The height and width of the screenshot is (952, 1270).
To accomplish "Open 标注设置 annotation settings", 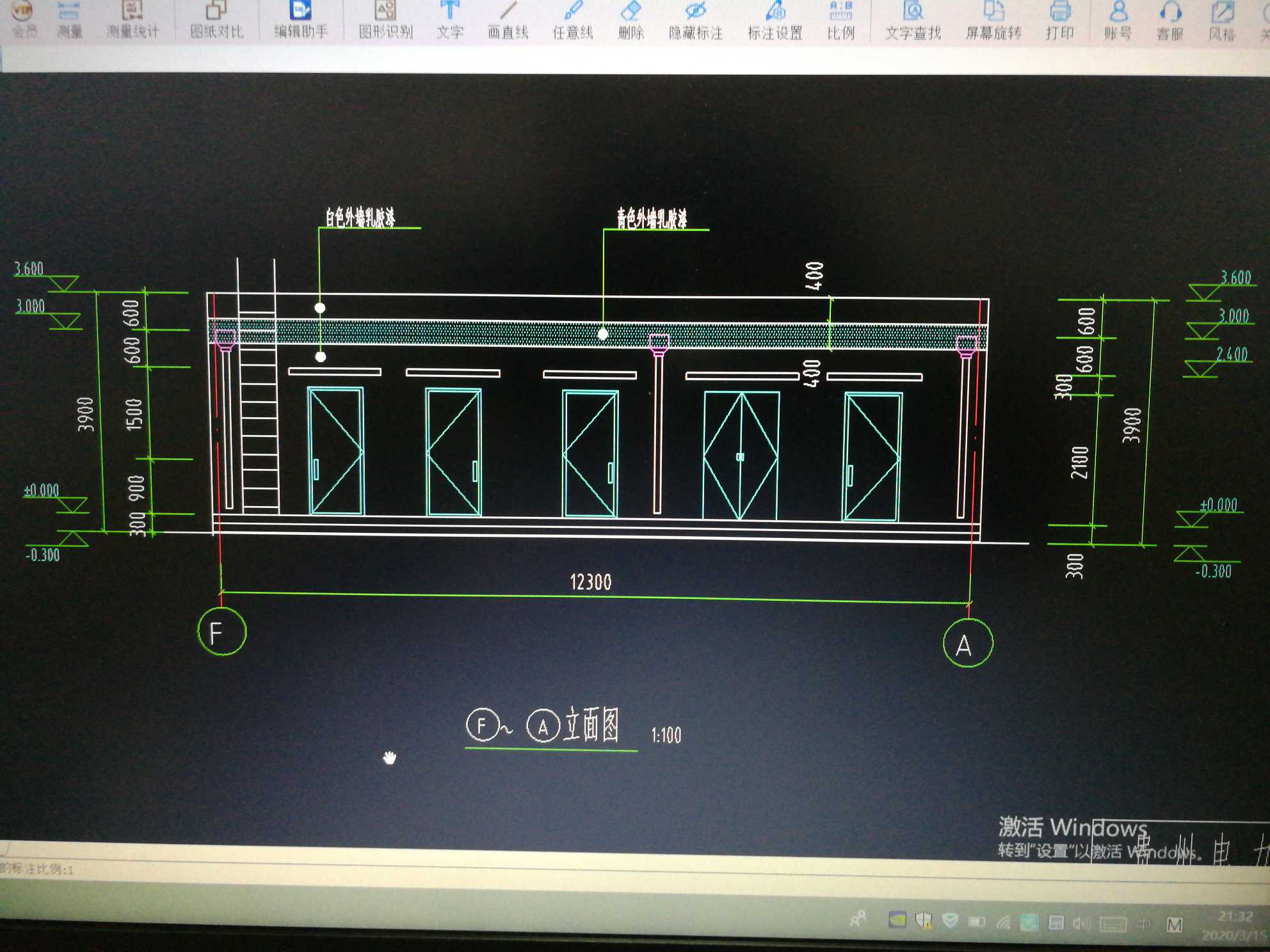I will pyautogui.click(x=775, y=19).
